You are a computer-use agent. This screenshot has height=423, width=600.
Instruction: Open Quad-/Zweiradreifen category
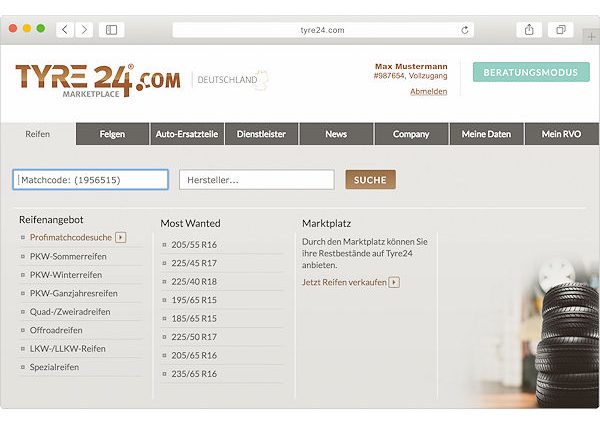70,312
